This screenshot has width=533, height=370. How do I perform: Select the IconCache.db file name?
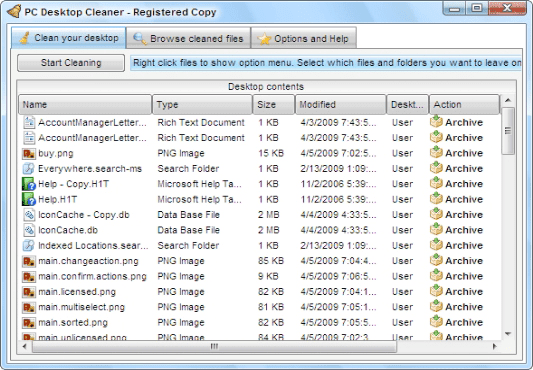(68, 230)
